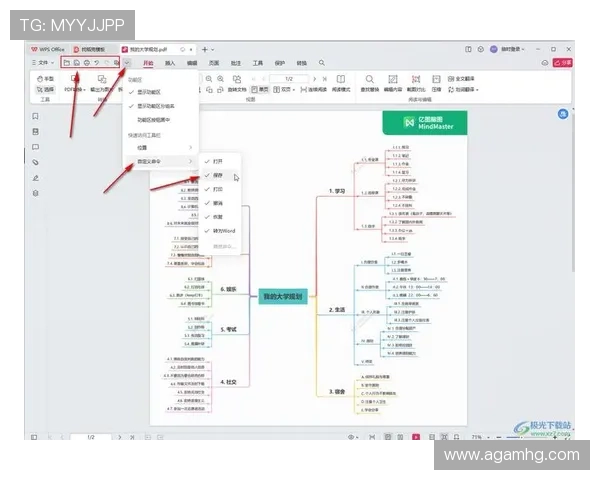
Task: Switch to the 插入 ribbon tab
Action: tap(169, 63)
